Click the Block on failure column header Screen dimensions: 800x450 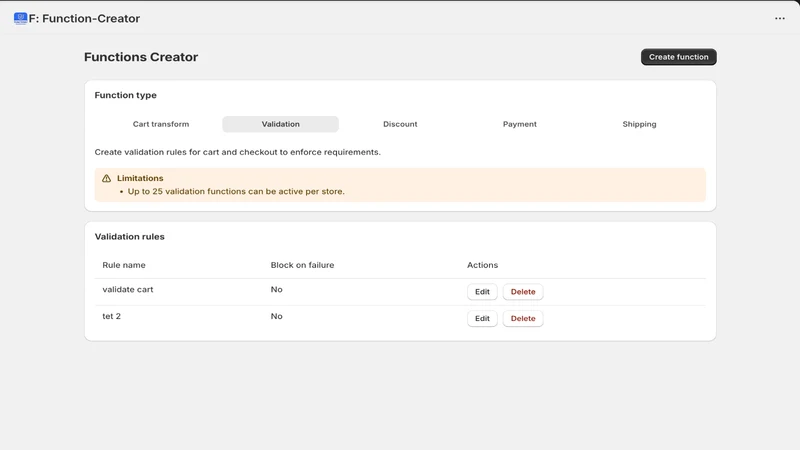302,265
